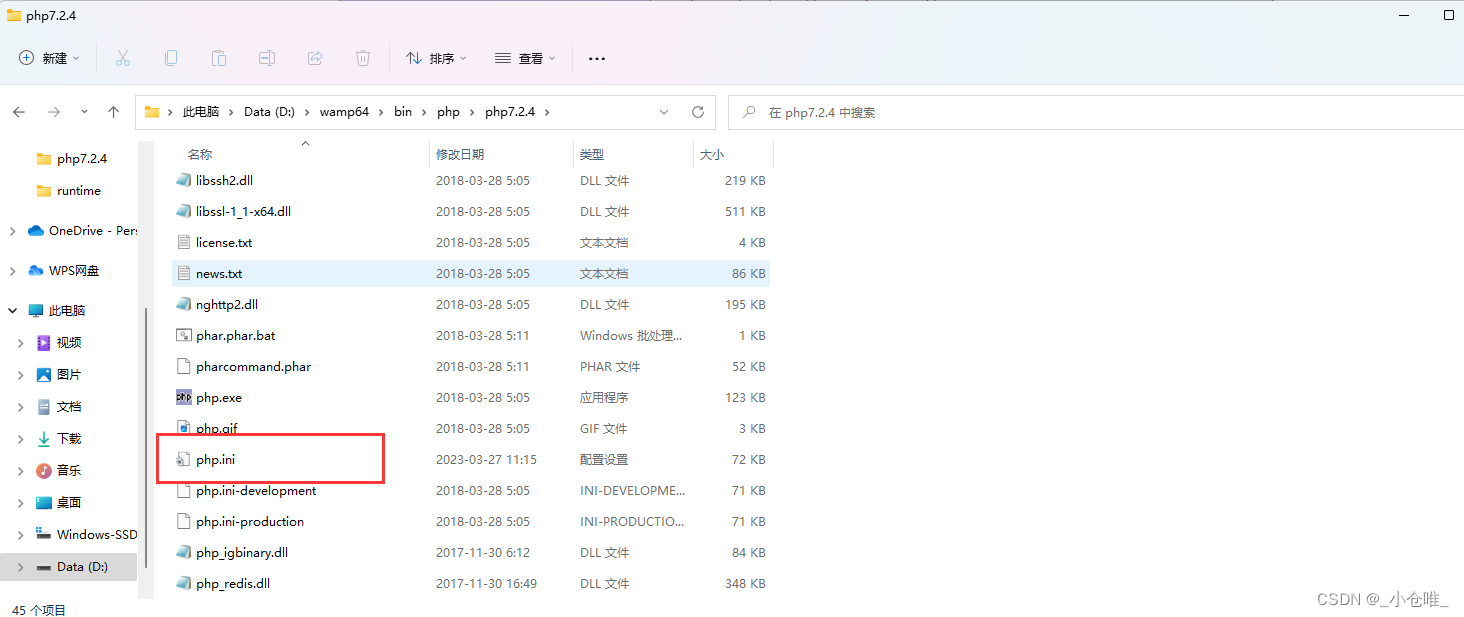Select the 下载 (Downloads) sidebar item
Screen dimensions: 1464x617
[68, 438]
